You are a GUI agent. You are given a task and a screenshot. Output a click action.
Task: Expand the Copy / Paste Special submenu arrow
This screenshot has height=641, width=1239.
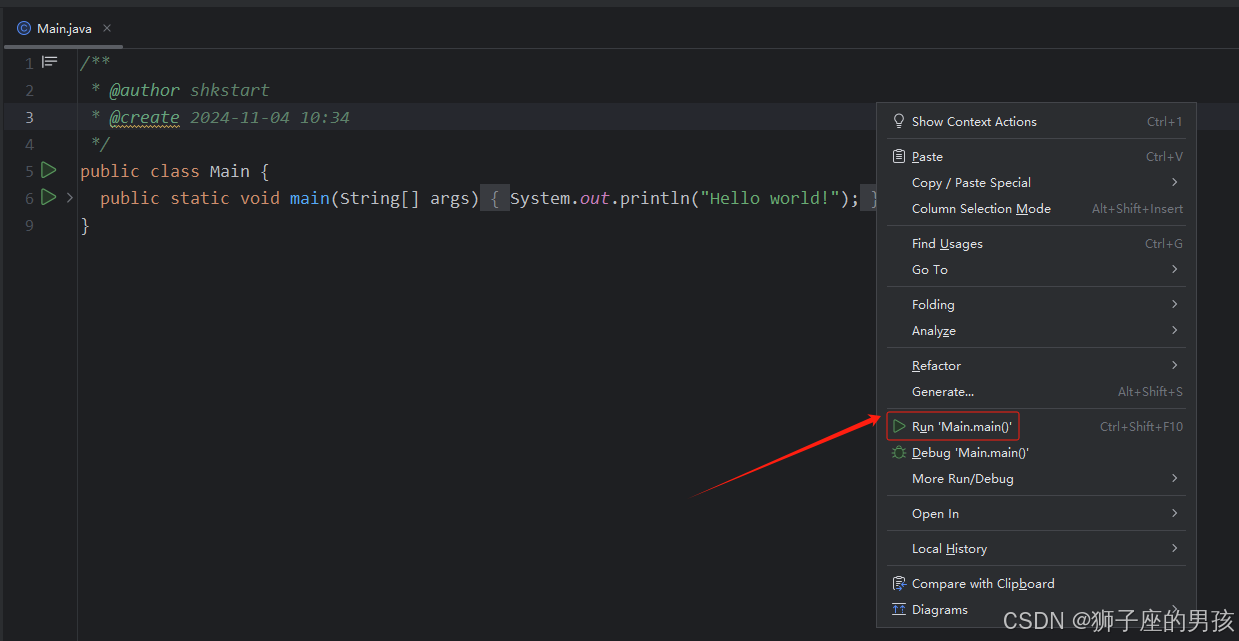[1174, 182]
